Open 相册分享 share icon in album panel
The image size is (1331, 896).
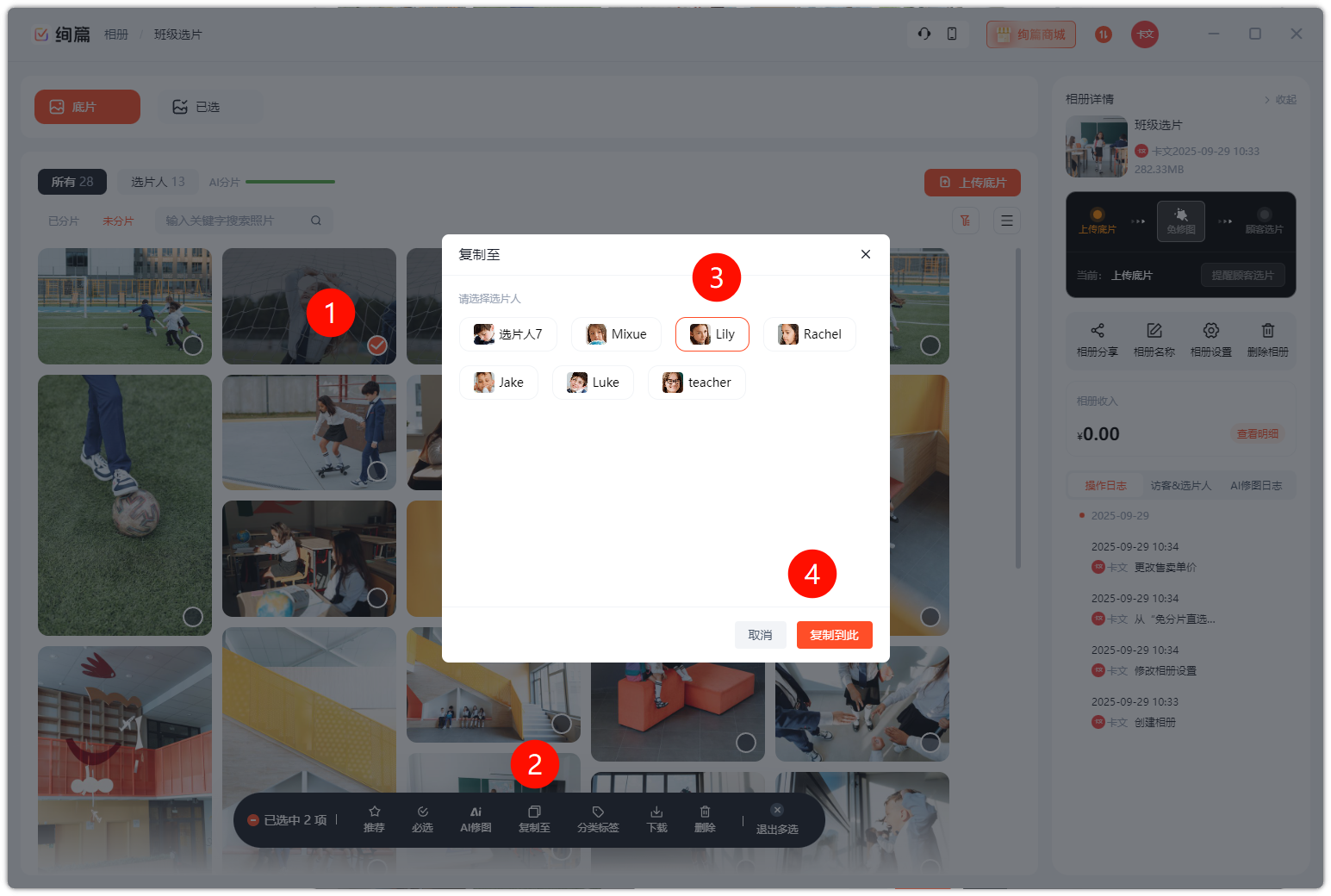[1097, 331]
